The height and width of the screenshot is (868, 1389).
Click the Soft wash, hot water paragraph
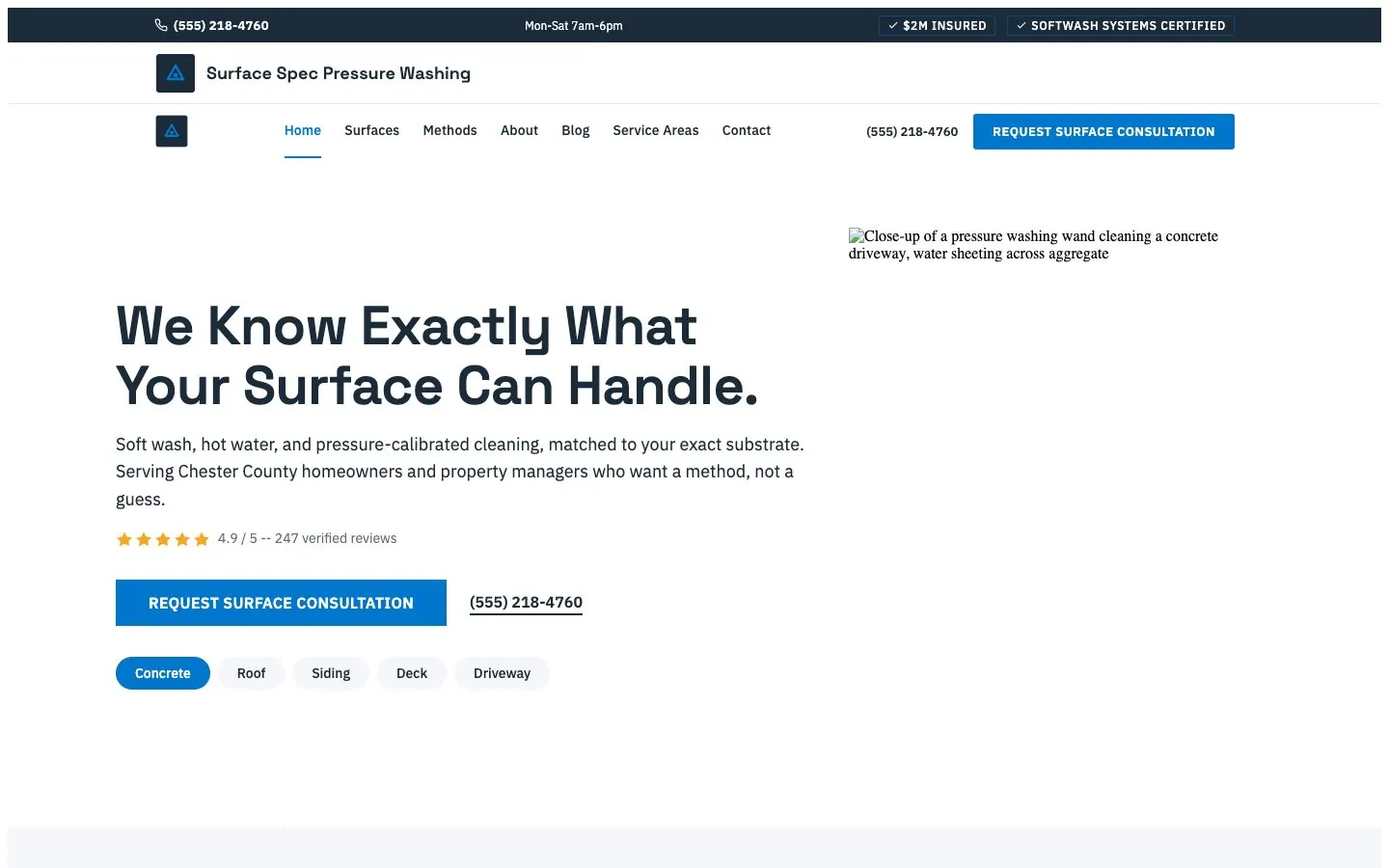460,472
